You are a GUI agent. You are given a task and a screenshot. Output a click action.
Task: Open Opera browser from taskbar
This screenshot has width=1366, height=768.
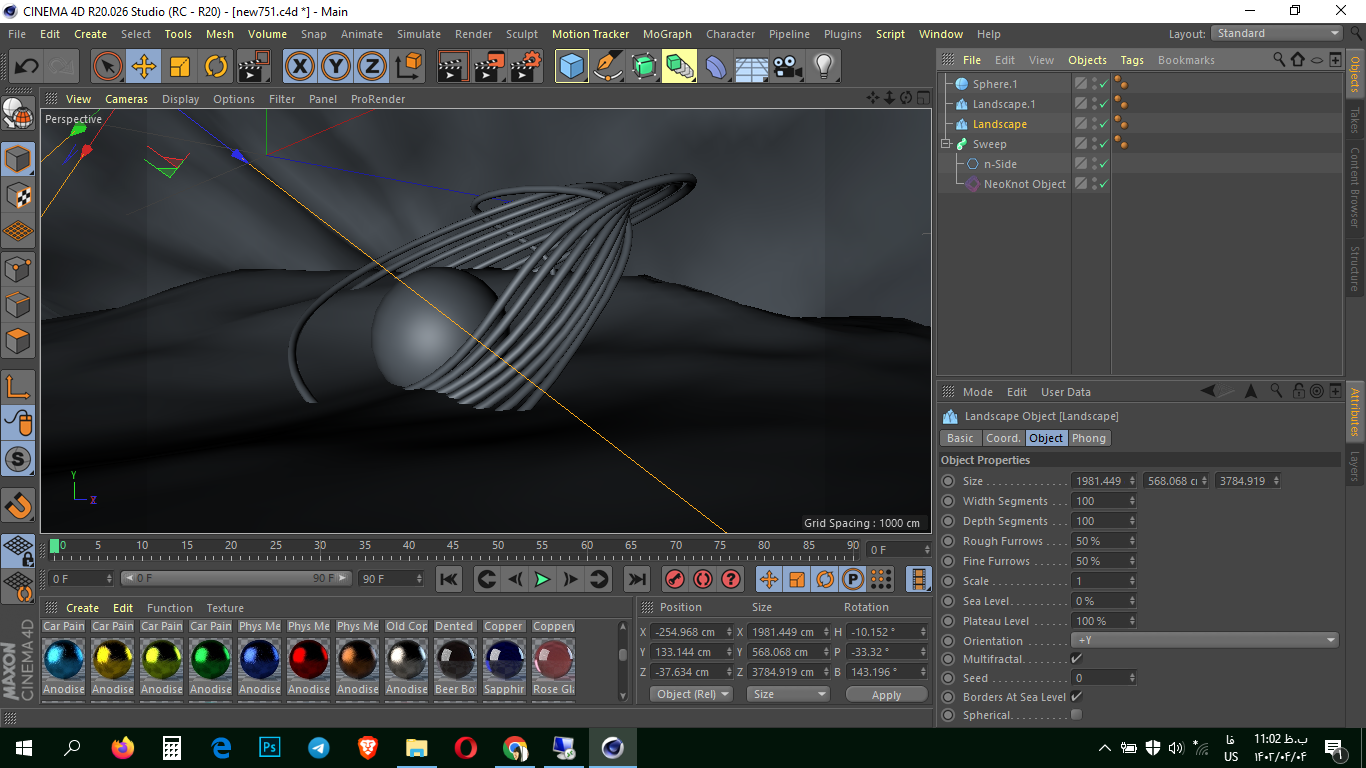click(465, 748)
